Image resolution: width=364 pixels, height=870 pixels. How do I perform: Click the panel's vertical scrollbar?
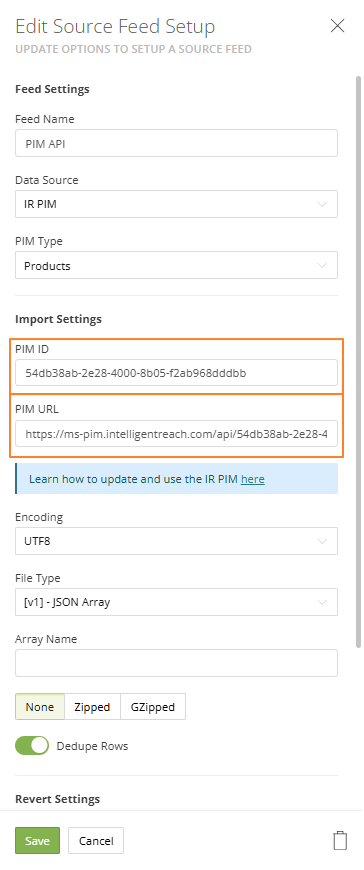358,361
